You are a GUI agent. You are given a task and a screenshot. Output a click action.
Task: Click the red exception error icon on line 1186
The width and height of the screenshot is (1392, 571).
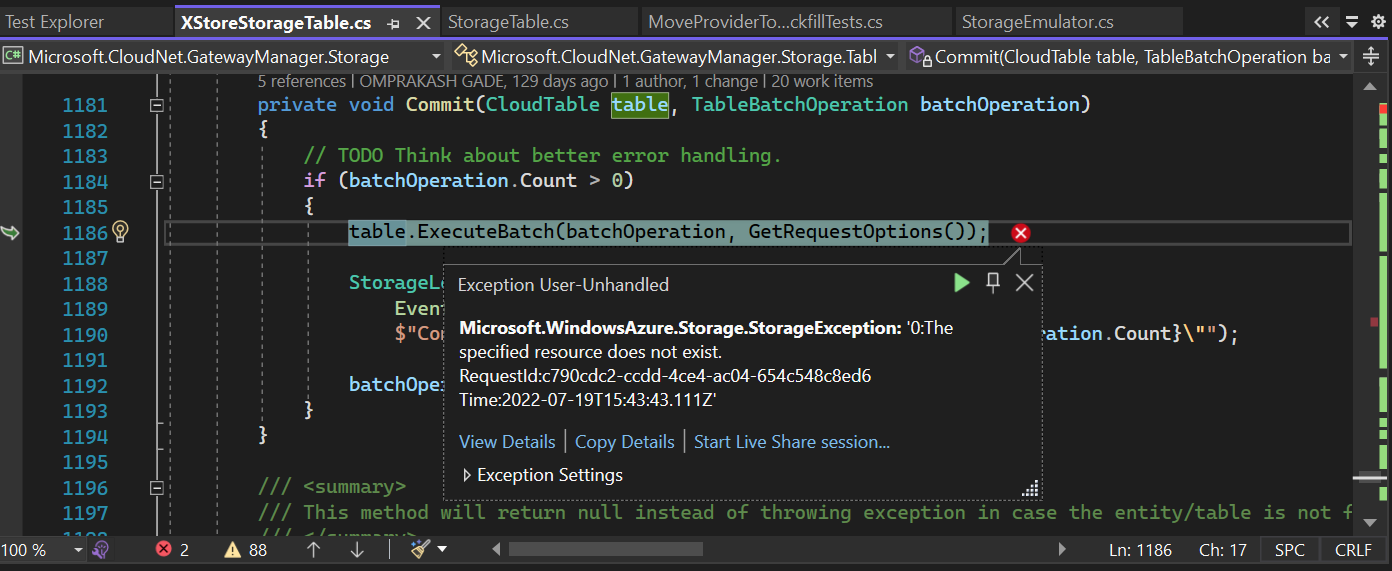1020,233
